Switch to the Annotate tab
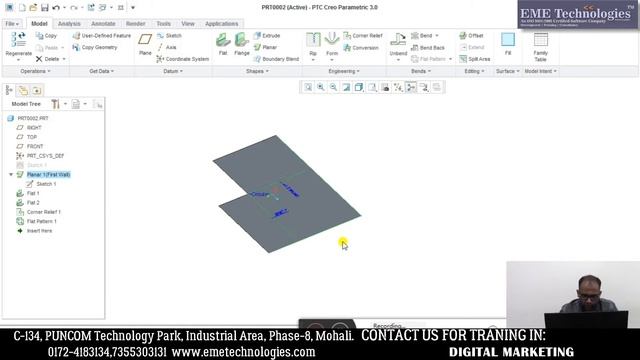 point(103,24)
